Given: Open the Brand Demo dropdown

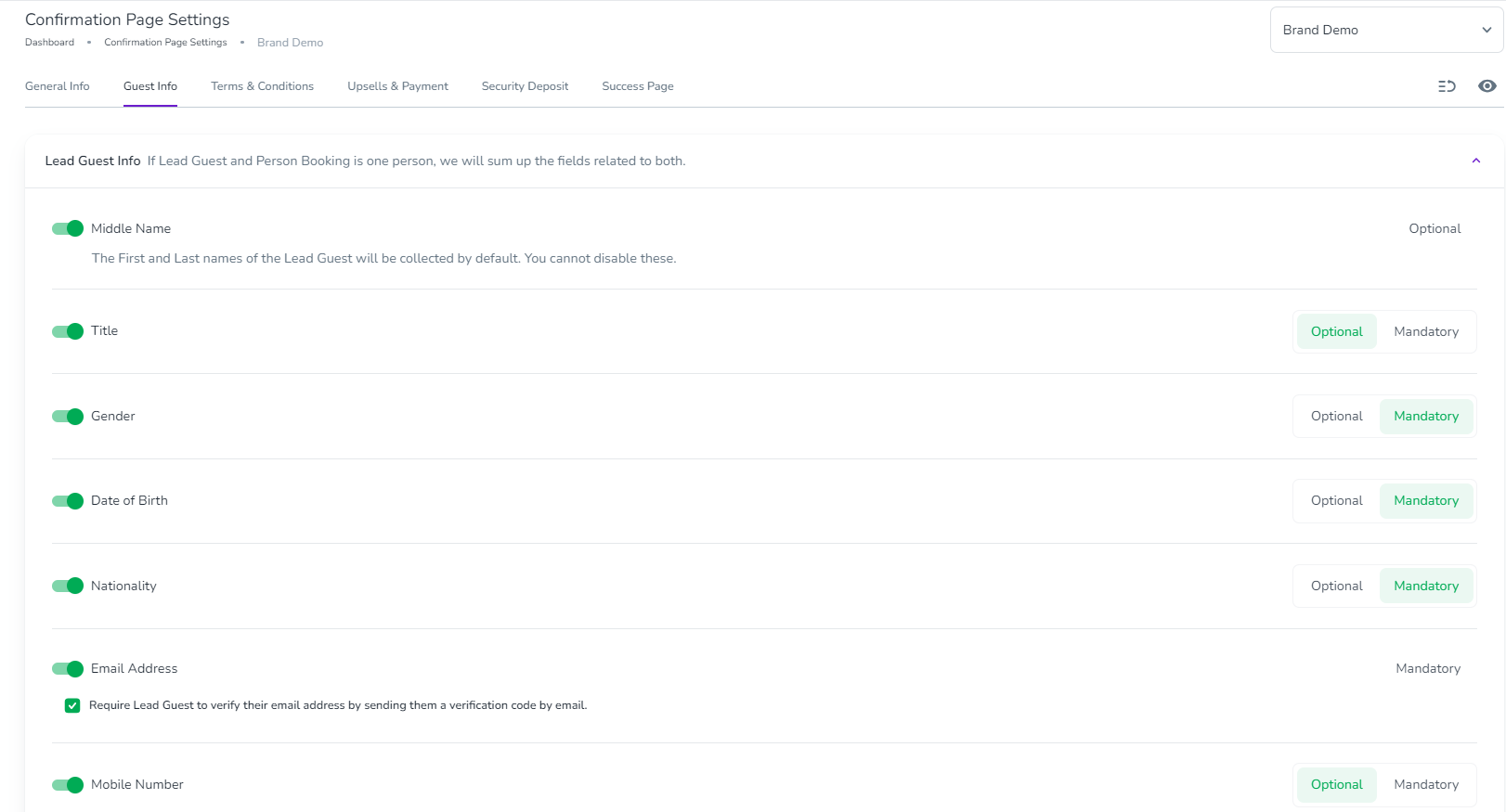Looking at the screenshot, I should pyautogui.click(x=1386, y=30).
